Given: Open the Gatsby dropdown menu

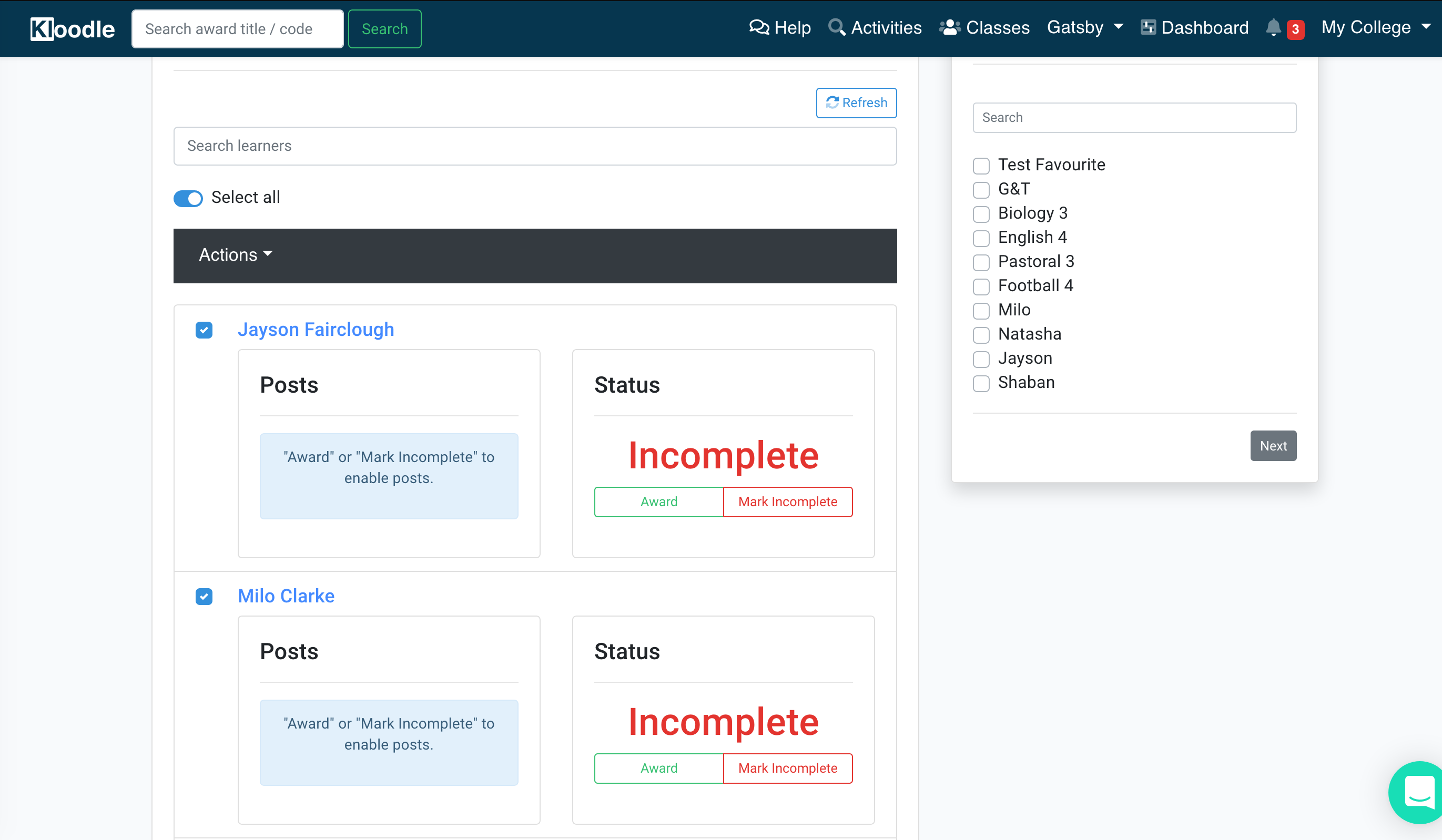Looking at the screenshot, I should 1084,27.
